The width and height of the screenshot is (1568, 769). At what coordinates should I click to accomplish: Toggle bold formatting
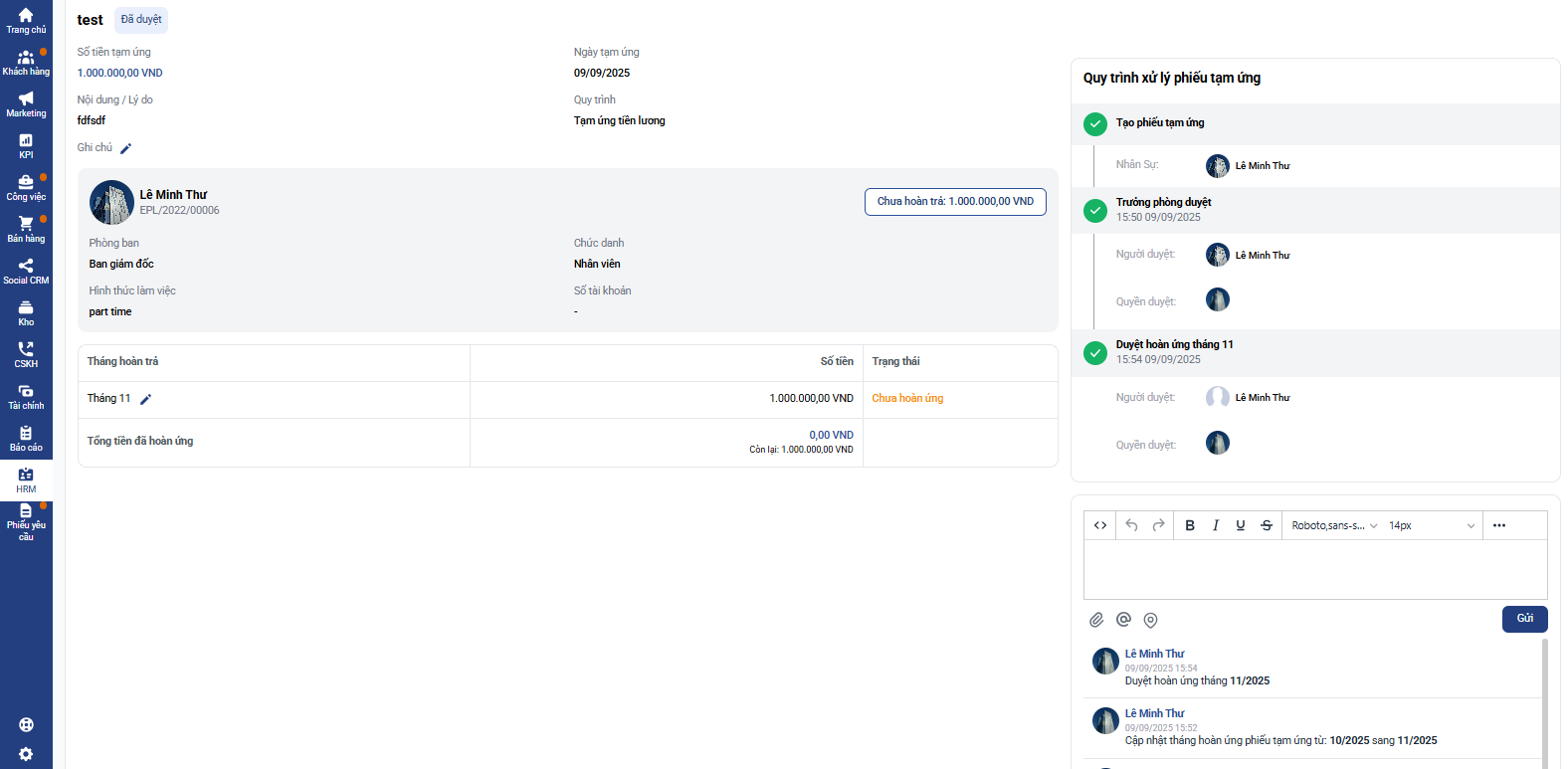coord(1190,525)
